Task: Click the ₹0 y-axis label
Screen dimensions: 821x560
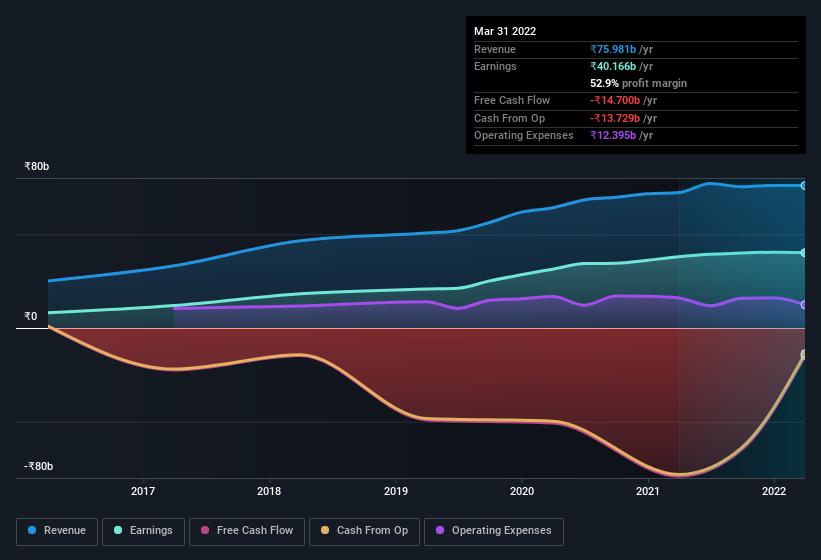Action: 31,316
